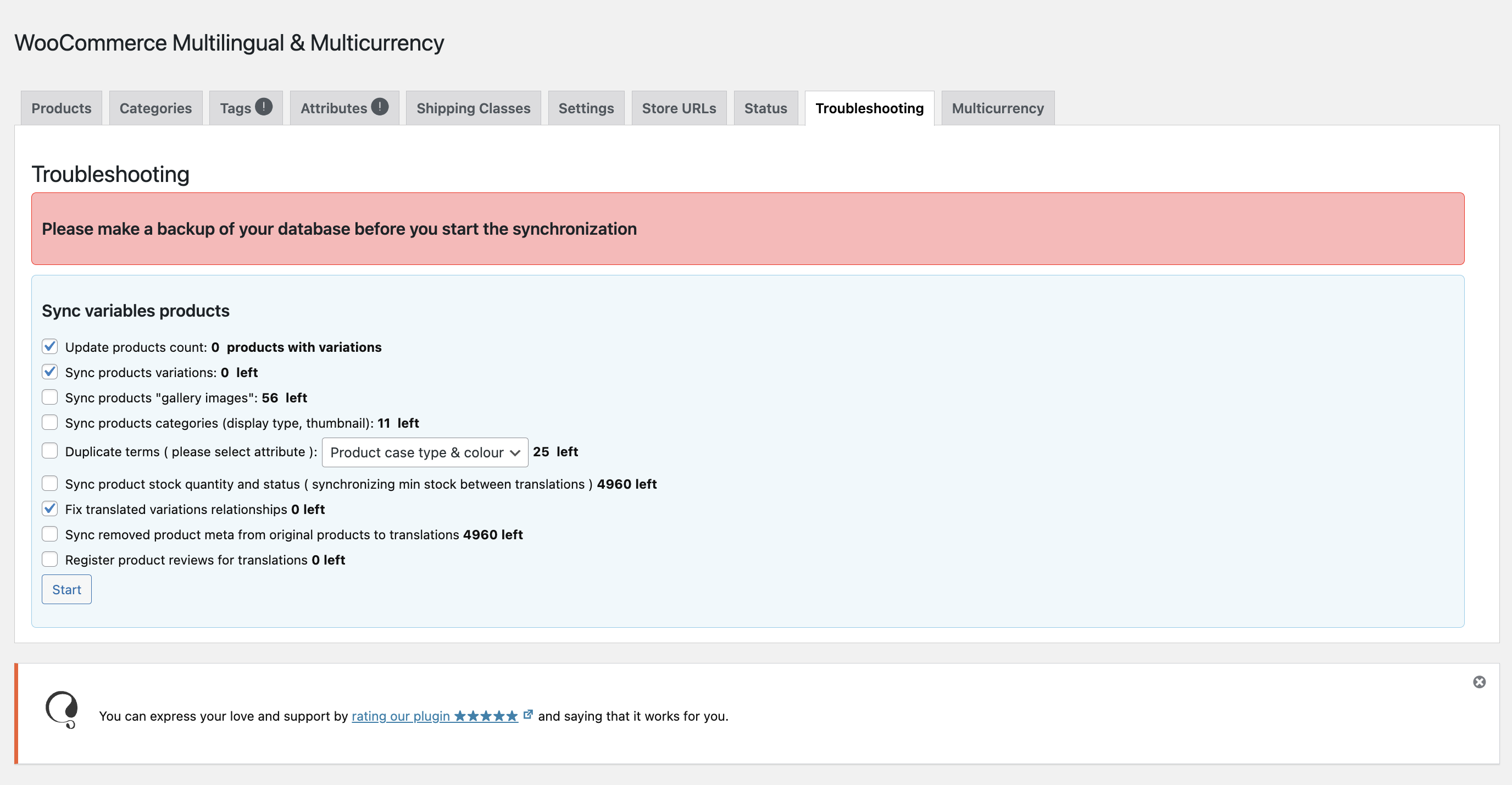Click the '56 left' gallery images count

pyautogui.click(x=285, y=397)
